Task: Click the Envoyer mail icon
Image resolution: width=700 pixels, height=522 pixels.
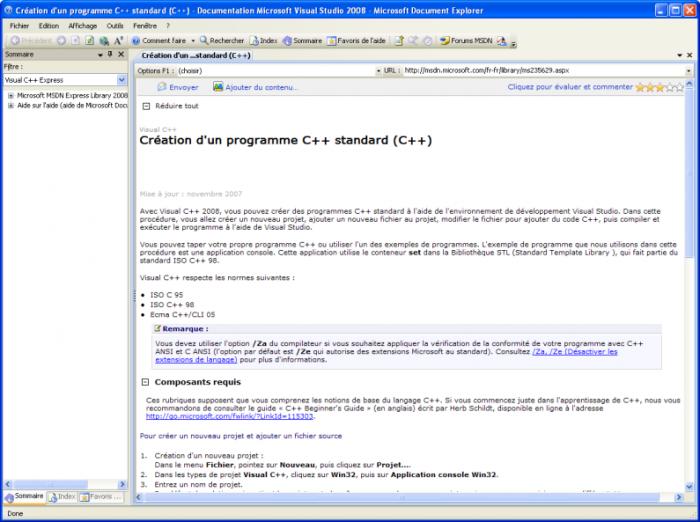Action: coord(162,87)
